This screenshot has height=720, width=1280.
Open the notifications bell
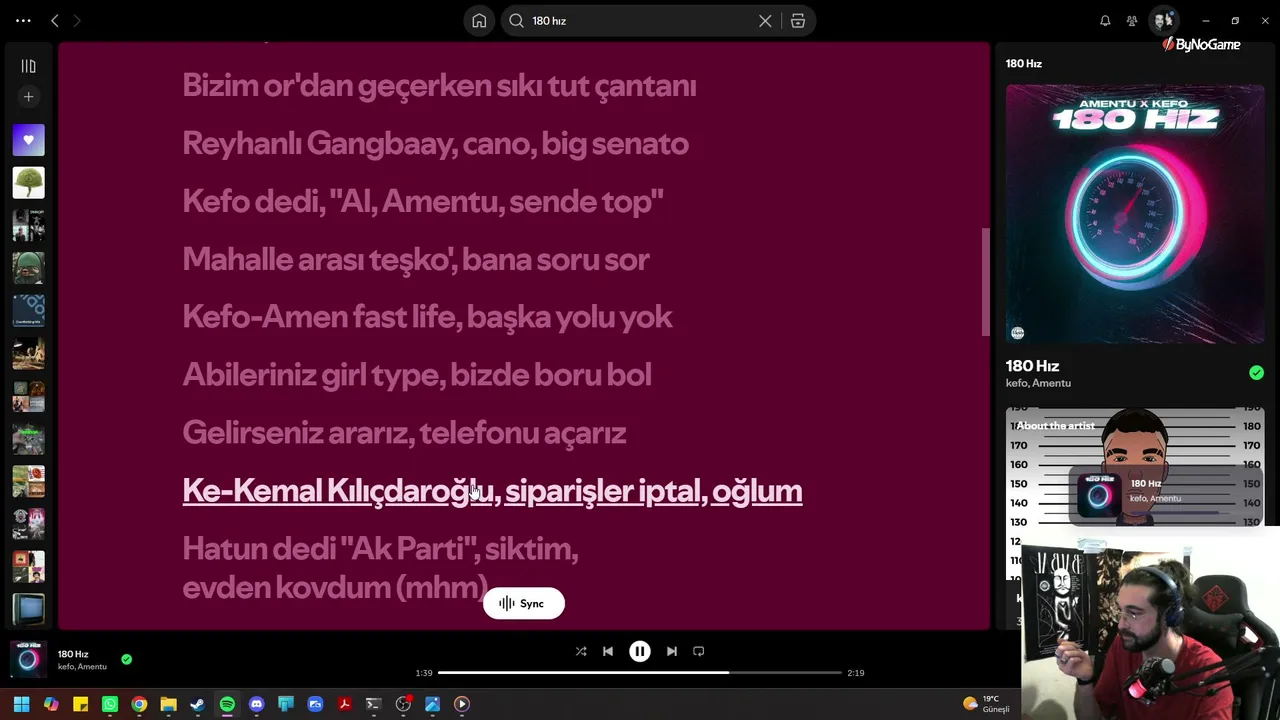click(1105, 20)
